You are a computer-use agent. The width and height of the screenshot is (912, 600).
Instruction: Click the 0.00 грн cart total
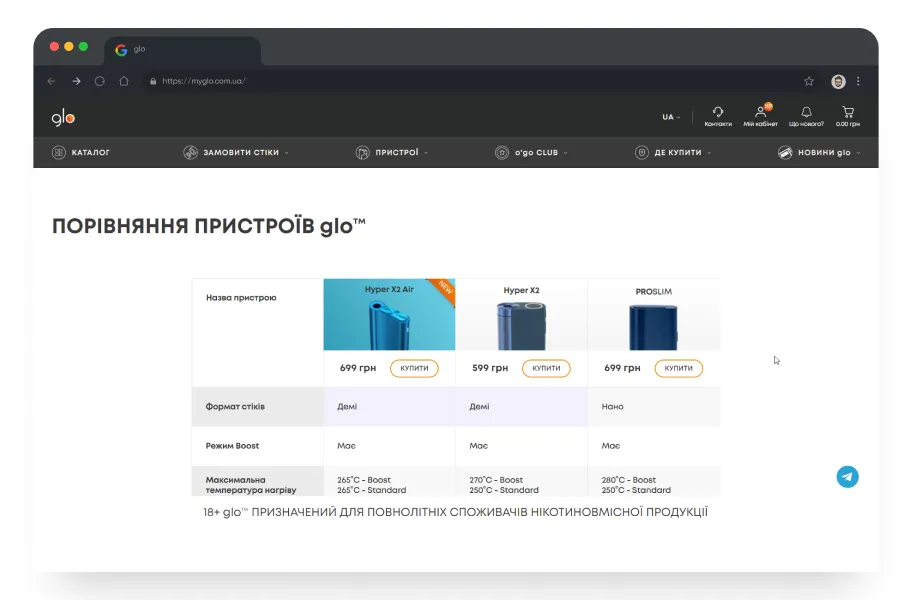847,124
